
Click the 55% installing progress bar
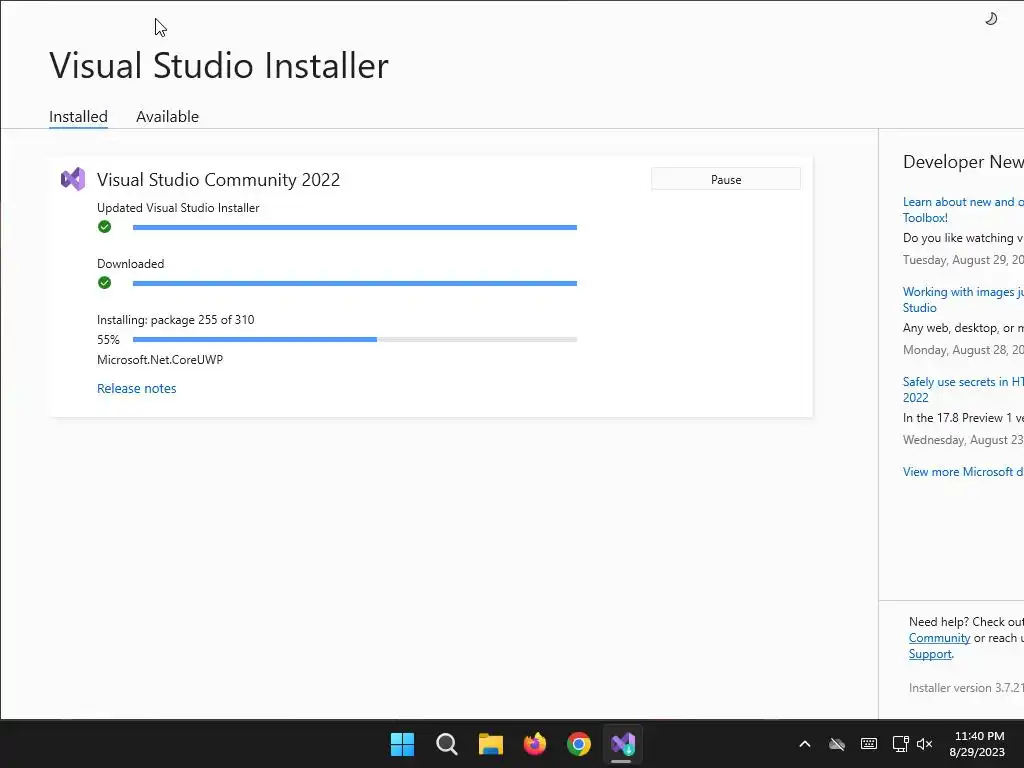(355, 340)
